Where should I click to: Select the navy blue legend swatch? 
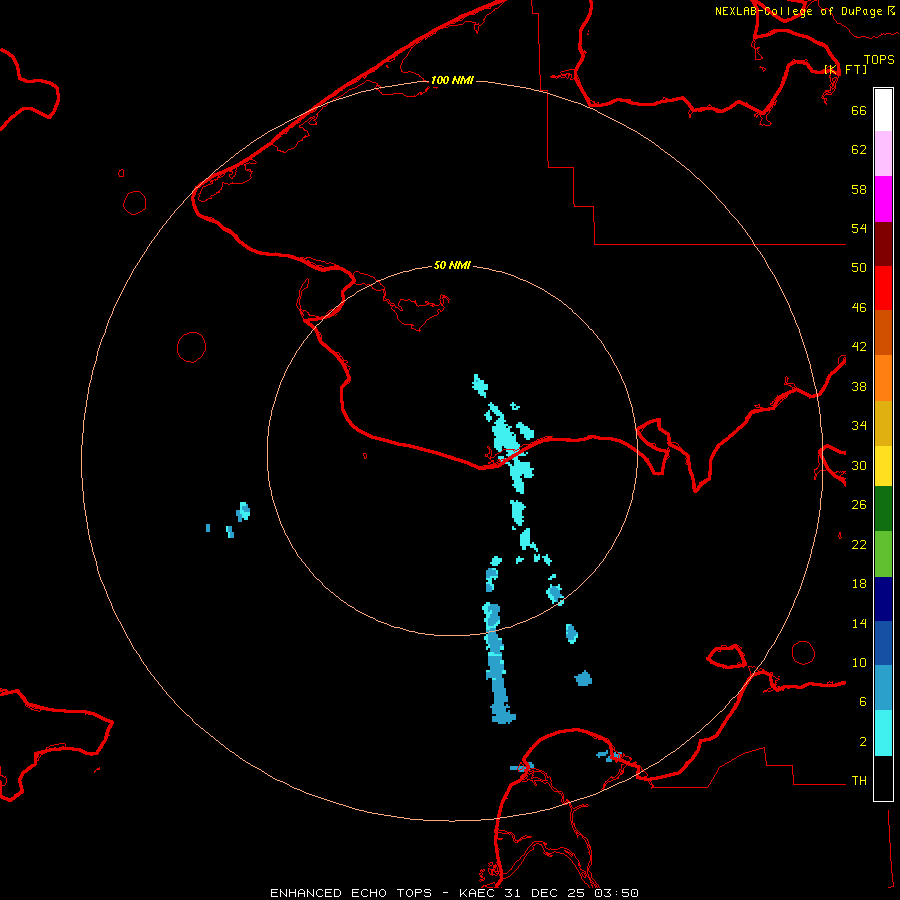pyautogui.click(x=883, y=599)
